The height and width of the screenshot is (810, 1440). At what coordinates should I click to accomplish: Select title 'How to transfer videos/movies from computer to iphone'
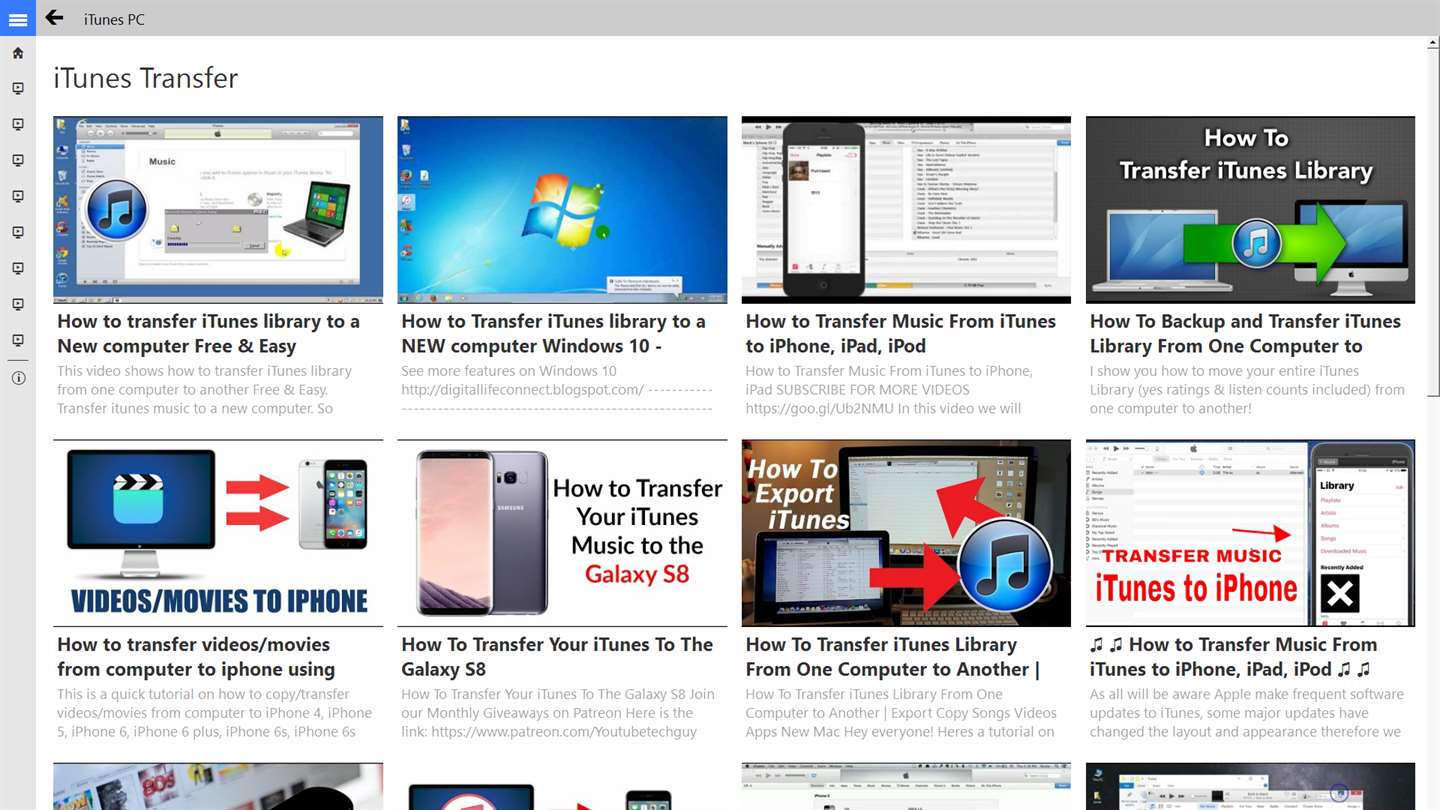coord(196,657)
